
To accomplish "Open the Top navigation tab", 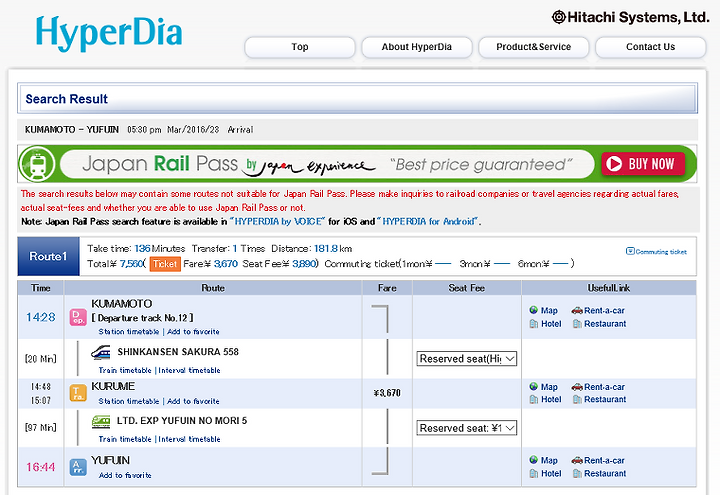I will pos(300,47).
